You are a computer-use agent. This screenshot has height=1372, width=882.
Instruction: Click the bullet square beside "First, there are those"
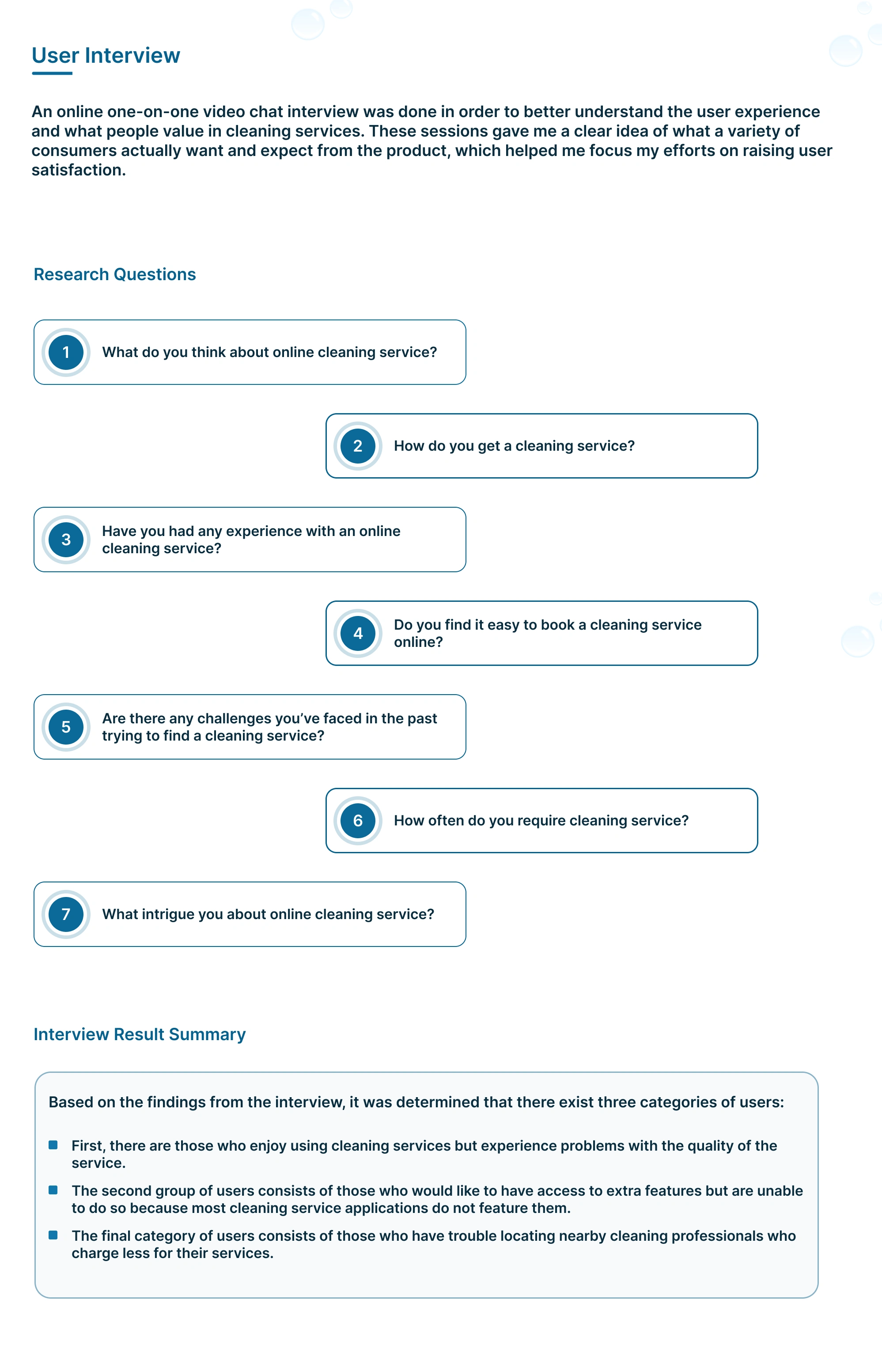[53, 1144]
